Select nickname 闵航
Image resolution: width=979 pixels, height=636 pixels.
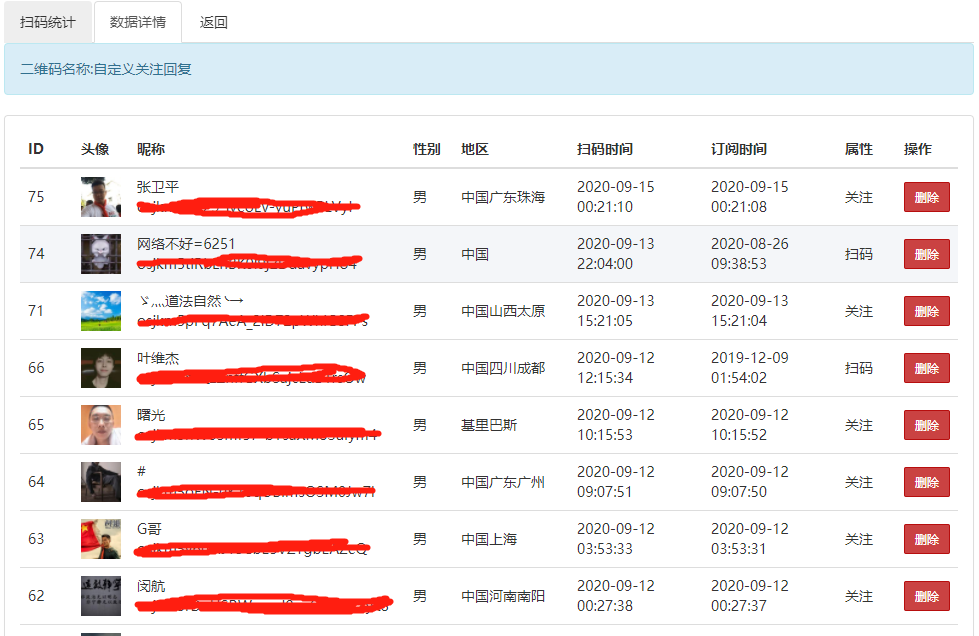(151, 585)
